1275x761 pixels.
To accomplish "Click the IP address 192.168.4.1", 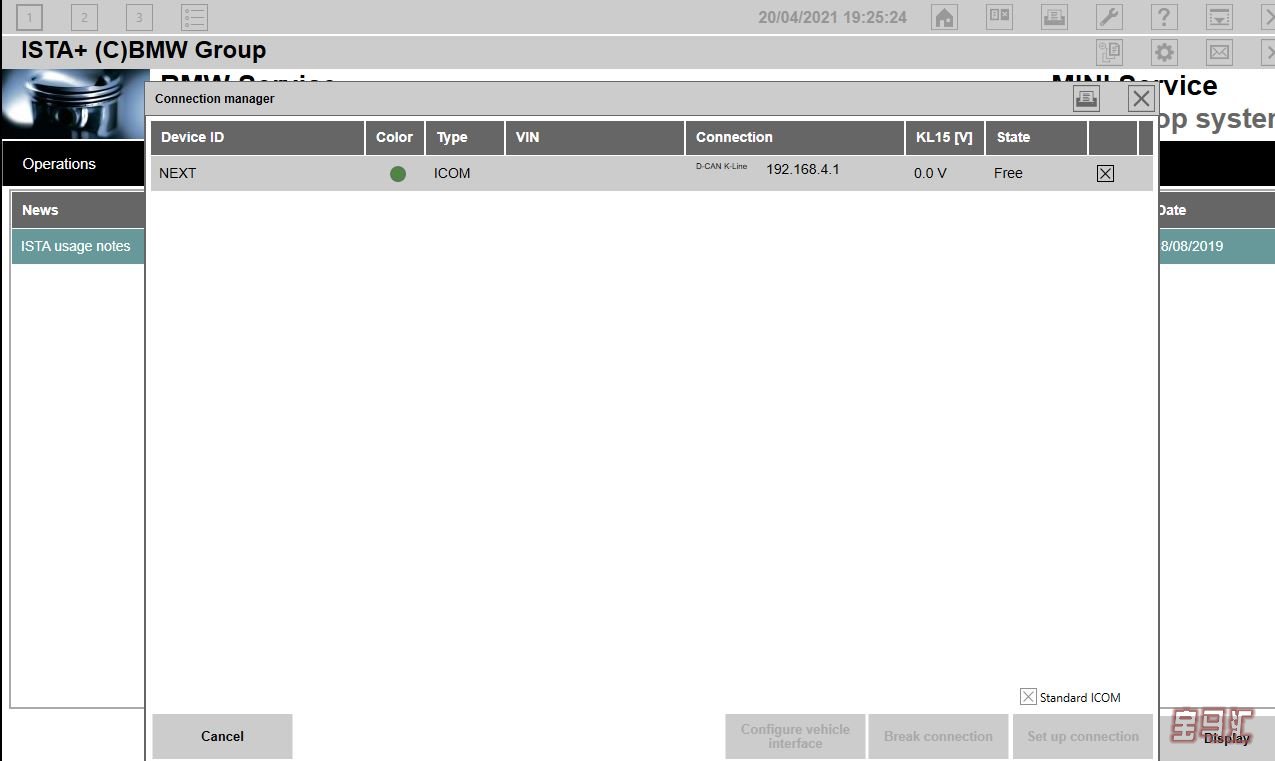I will 803,169.
